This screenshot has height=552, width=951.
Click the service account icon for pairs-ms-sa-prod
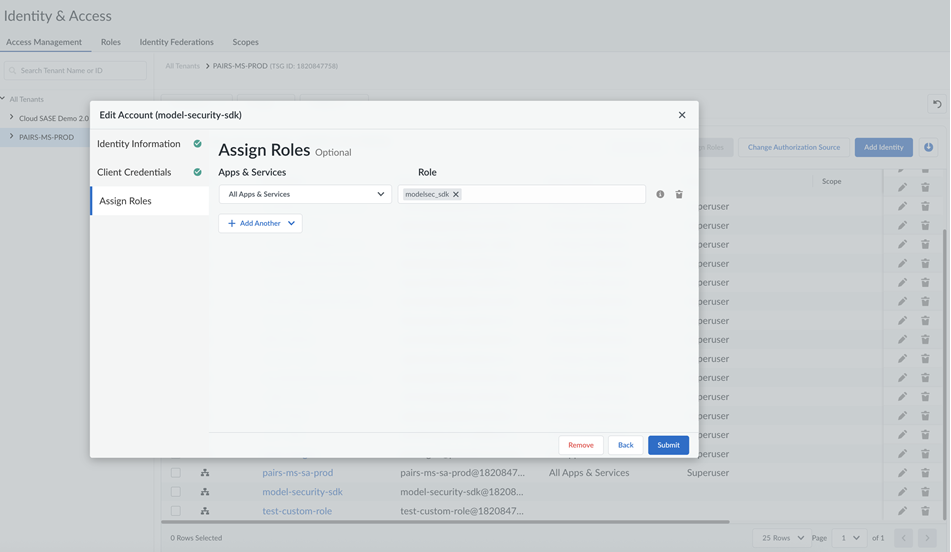[x=205, y=473]
